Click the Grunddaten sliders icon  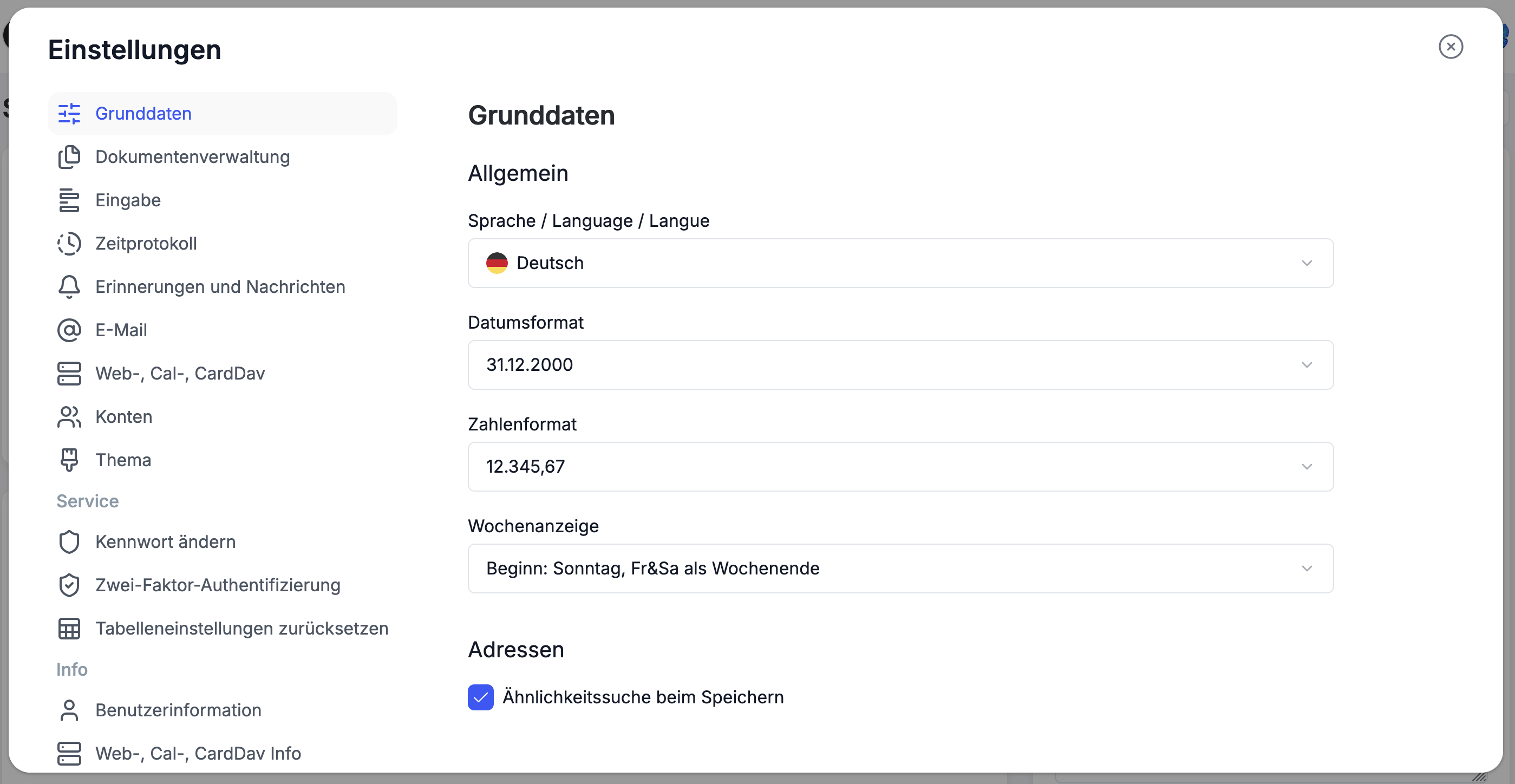[x=69, y=114]
